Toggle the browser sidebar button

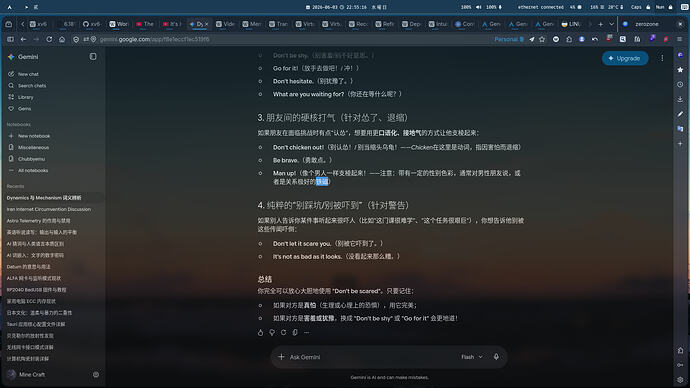(x=10, y=39)
